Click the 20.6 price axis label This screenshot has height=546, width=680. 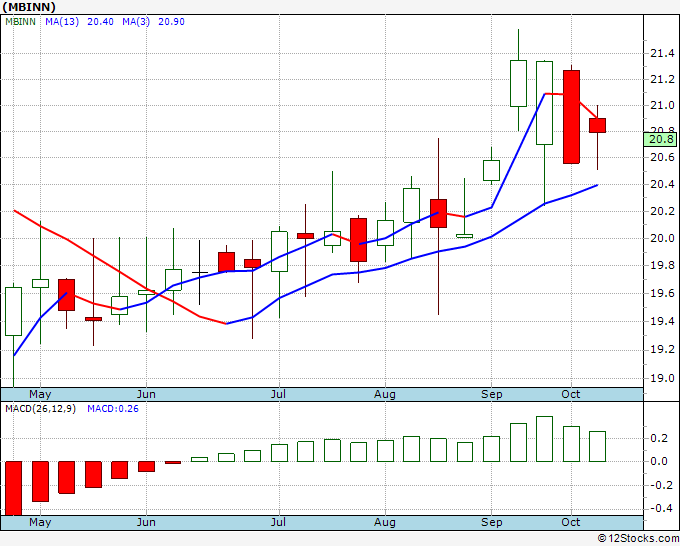[x=662, y=157]
